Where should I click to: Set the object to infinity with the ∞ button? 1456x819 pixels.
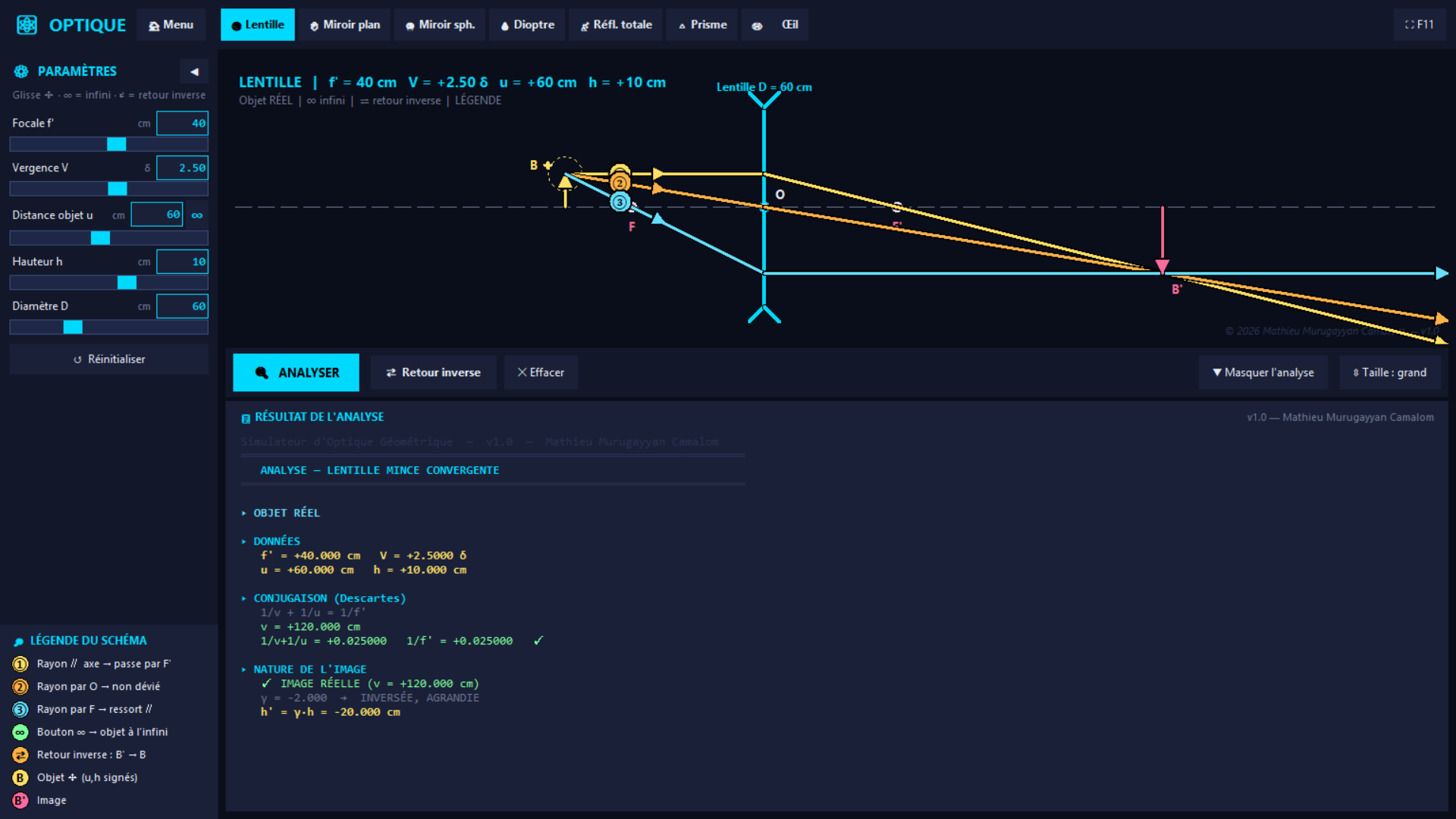tap(197, 215)
